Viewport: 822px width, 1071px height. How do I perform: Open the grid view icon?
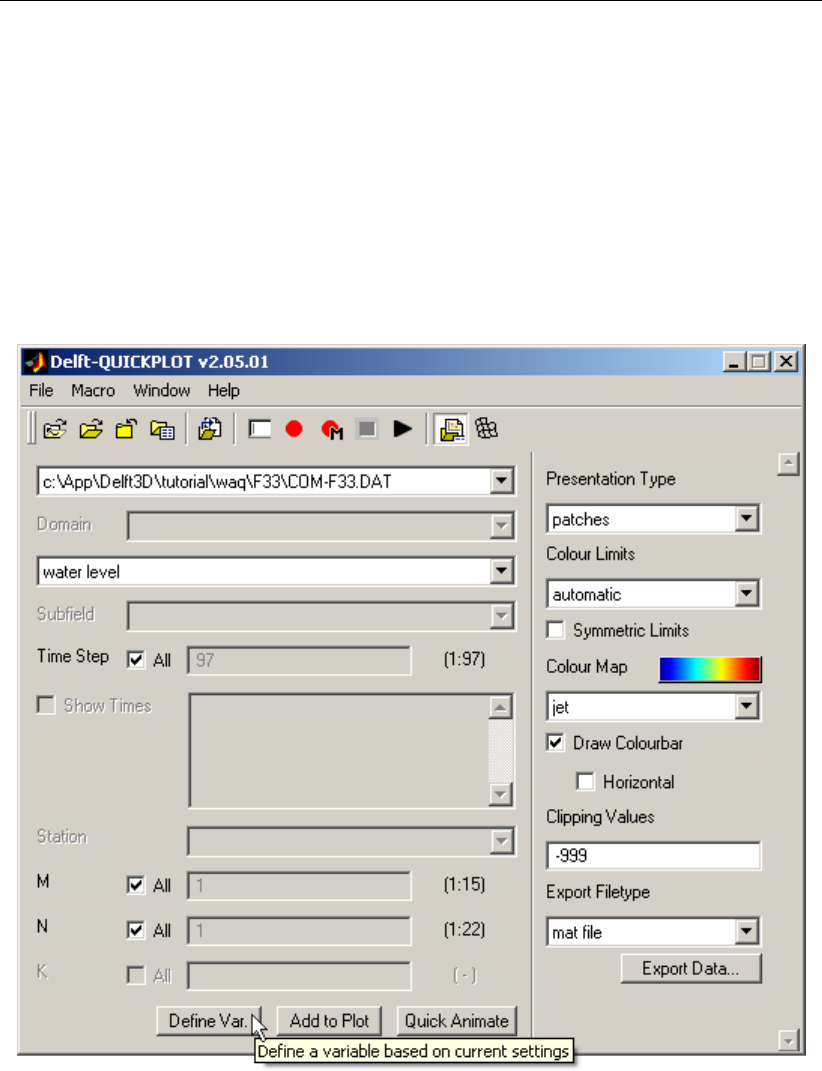pyautogui.click(x=487, y=430)
